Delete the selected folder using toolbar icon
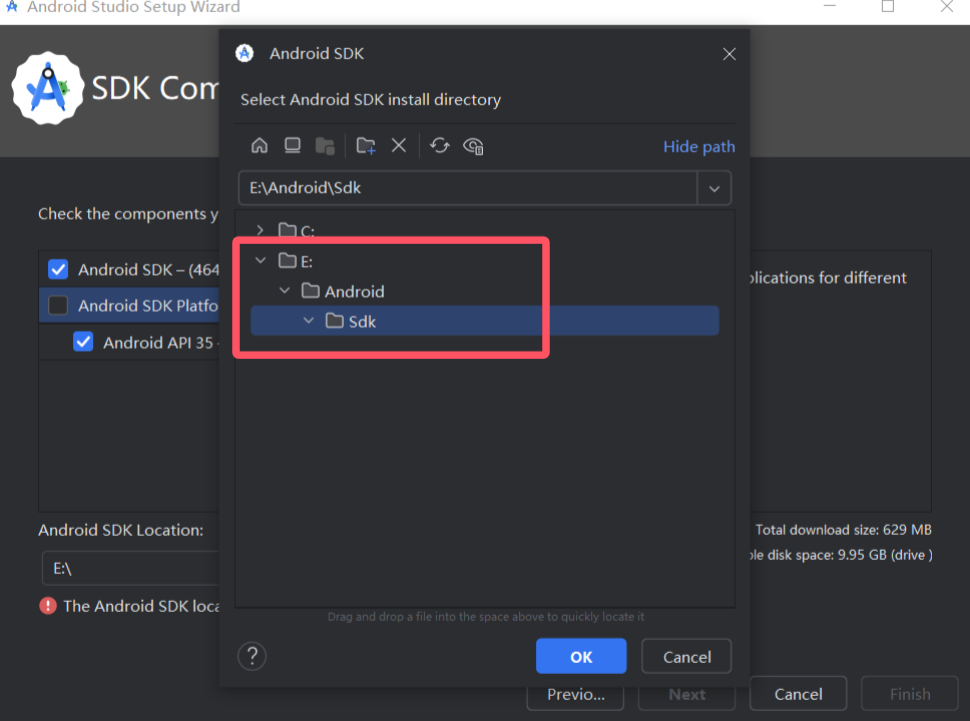 pyautogui.click(x=399, y=145)
